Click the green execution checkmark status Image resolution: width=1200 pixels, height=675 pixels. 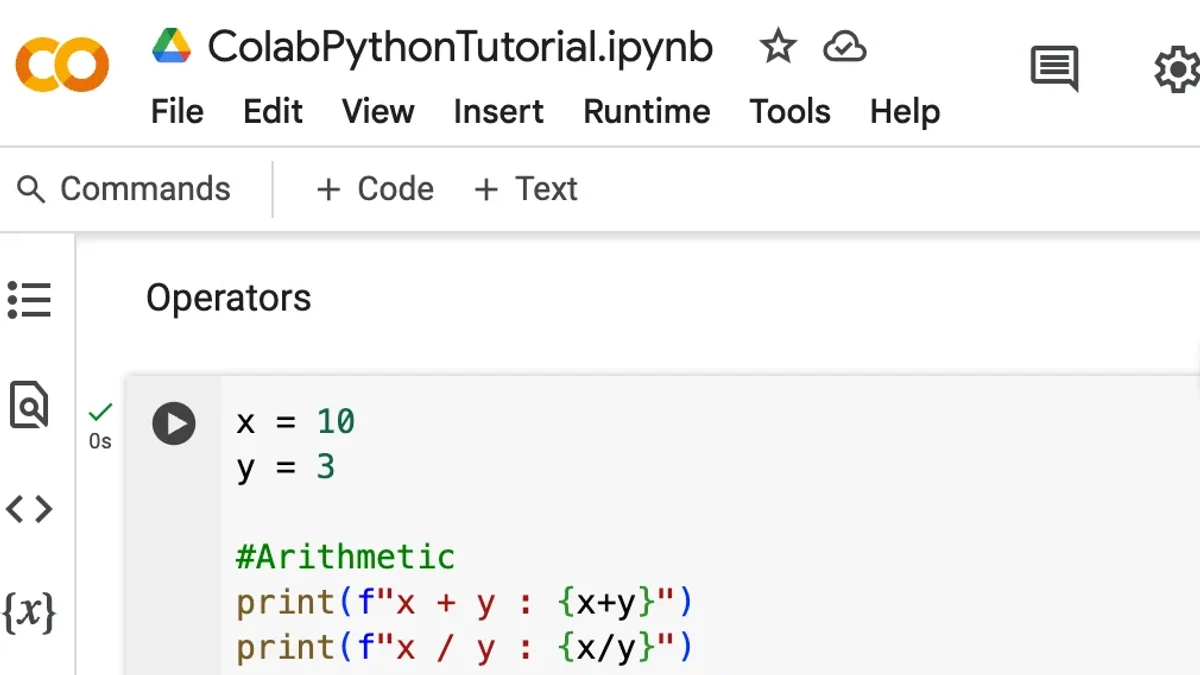pos(100,411)
